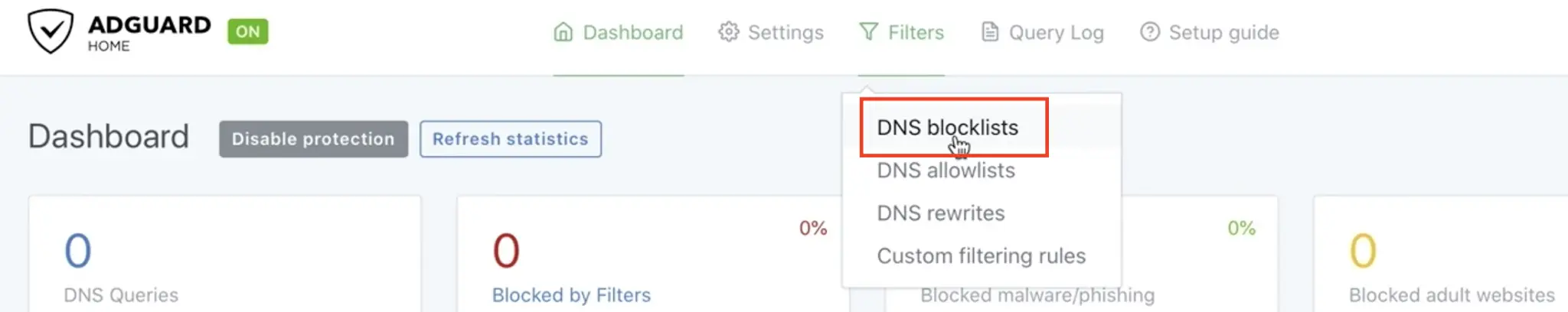Click the green ON status badge
Image resolution: width=1568 pixels, height=312 pixels.
pos(247,31)
